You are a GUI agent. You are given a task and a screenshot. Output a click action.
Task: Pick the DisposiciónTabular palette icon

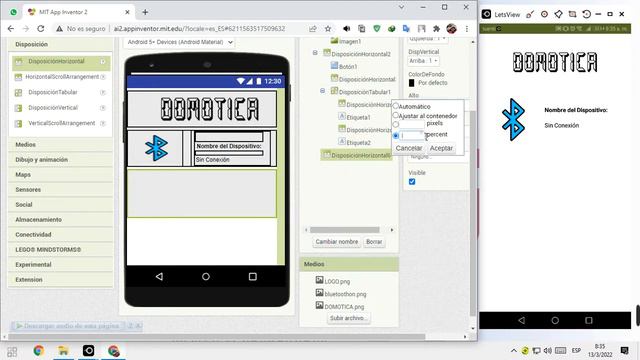18,93
